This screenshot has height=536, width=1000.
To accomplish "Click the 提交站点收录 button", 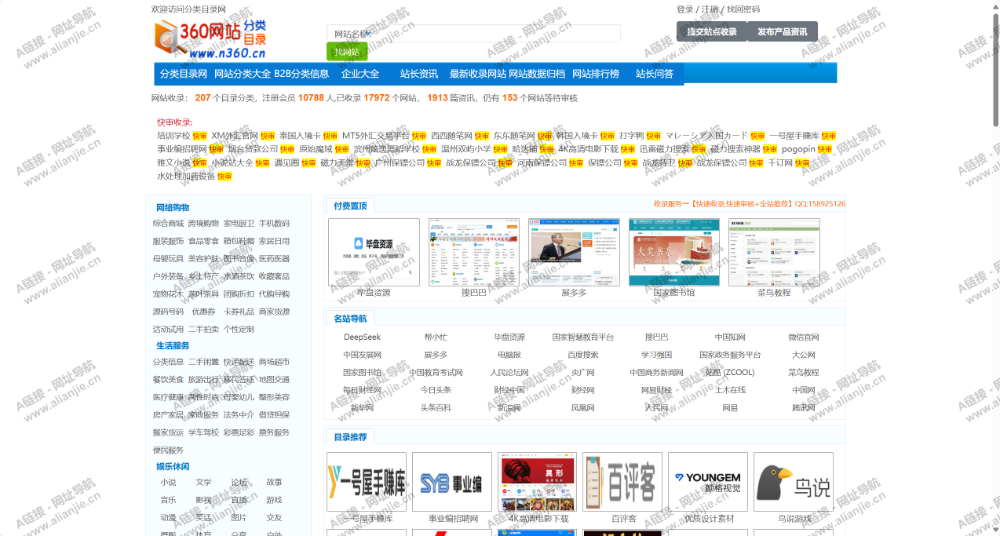I will (712, 31).
